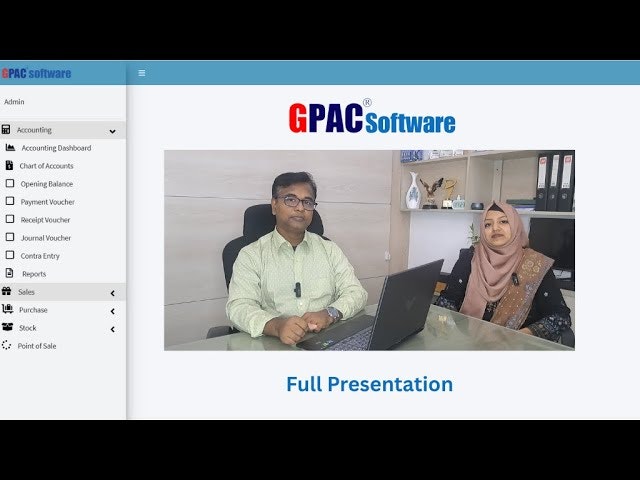Click the square icon beside Payment Voucher

pyautogui.click(x=10, y=201)
